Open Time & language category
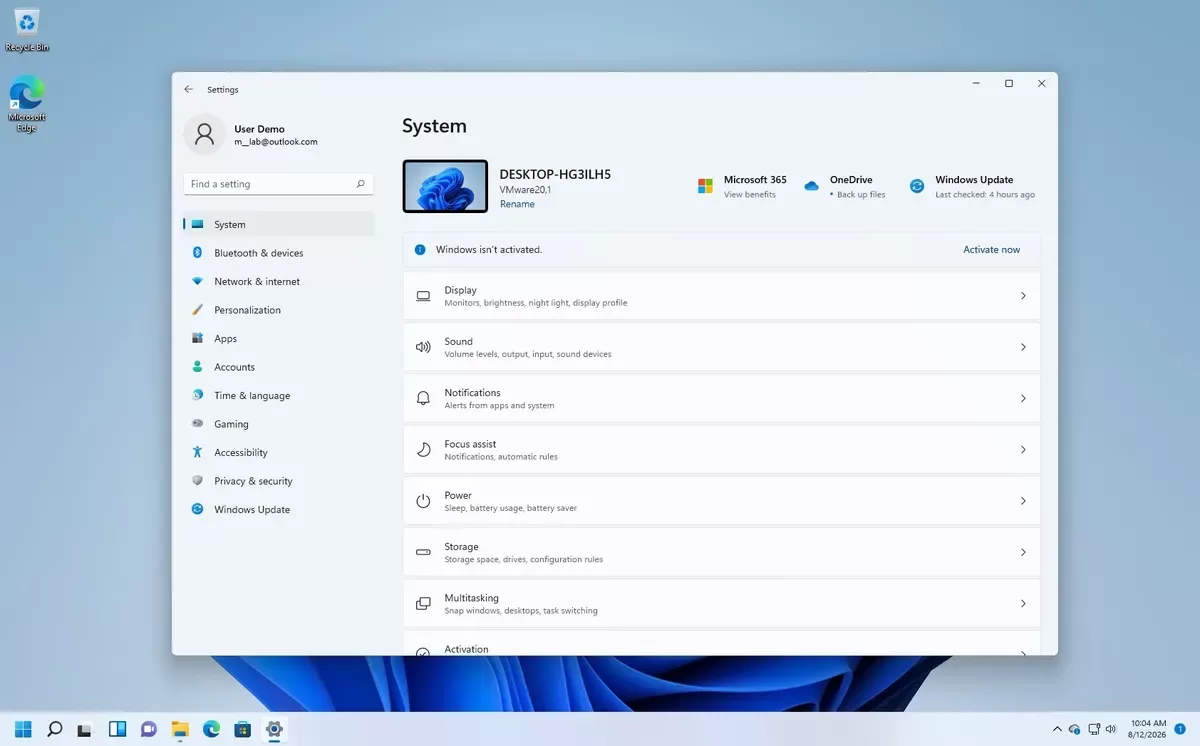 coord(279,396)
